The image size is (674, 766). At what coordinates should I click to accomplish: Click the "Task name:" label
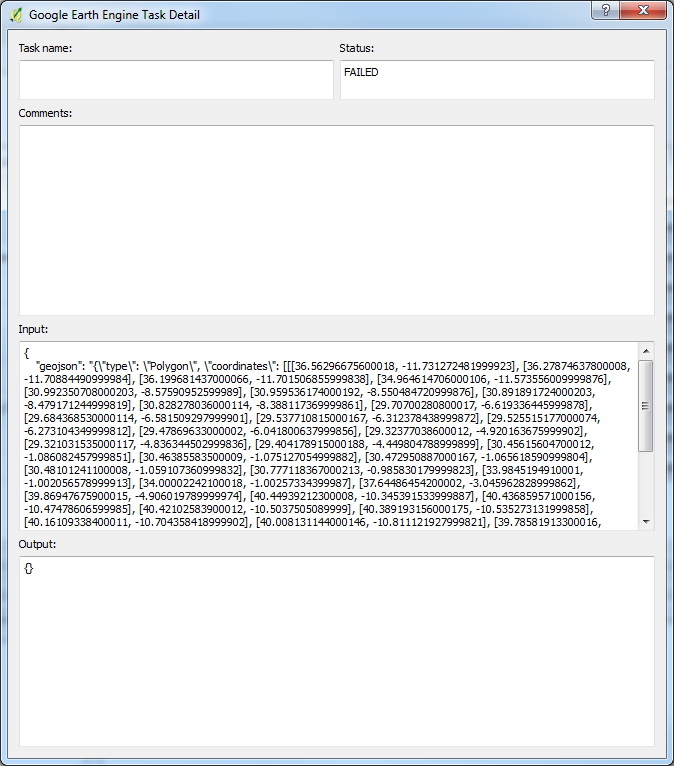pyautogui.click(x=45, y=48)
